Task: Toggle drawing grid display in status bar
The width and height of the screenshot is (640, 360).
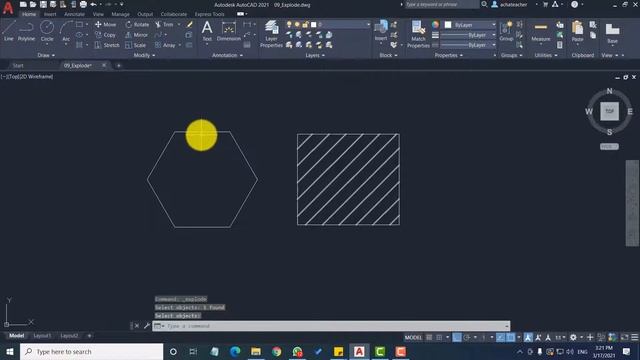Action: pos(429,338)
